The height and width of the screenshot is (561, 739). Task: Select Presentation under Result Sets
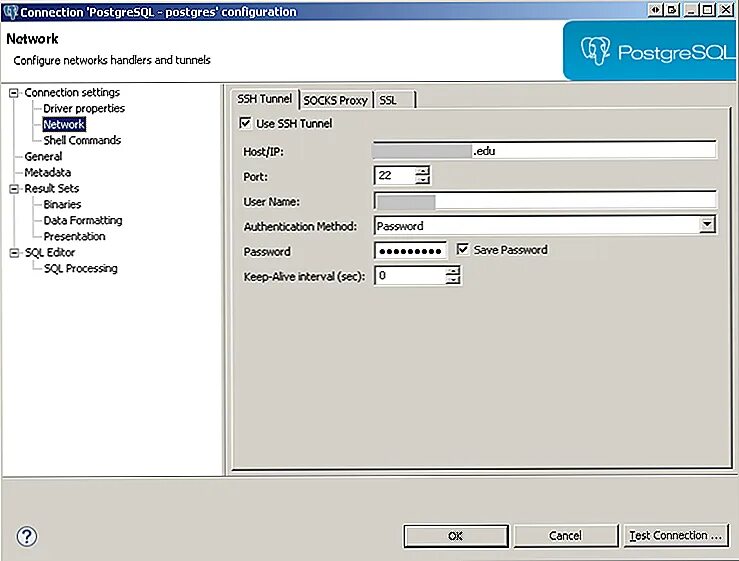[74, 237]
